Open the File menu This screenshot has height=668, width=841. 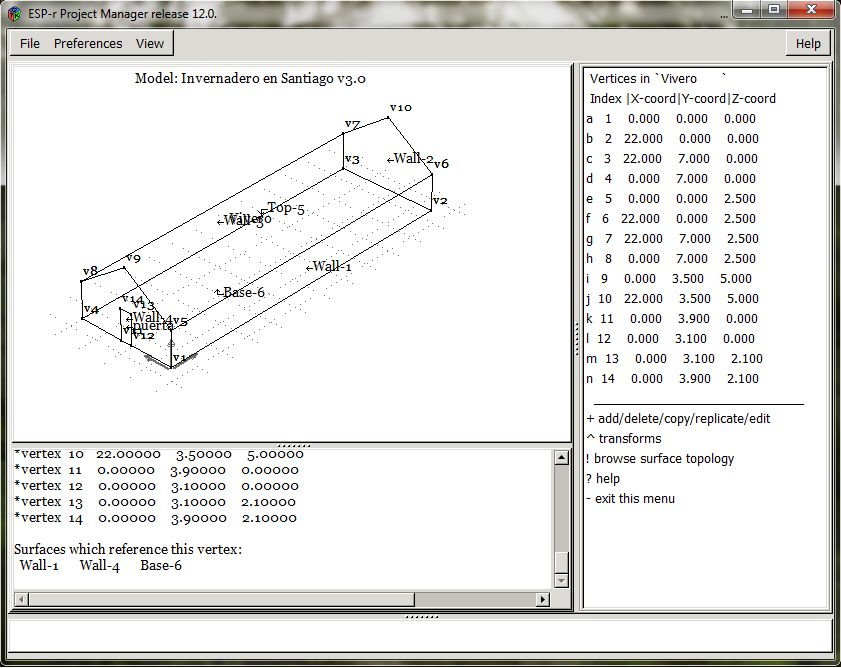tap(30, 43)
